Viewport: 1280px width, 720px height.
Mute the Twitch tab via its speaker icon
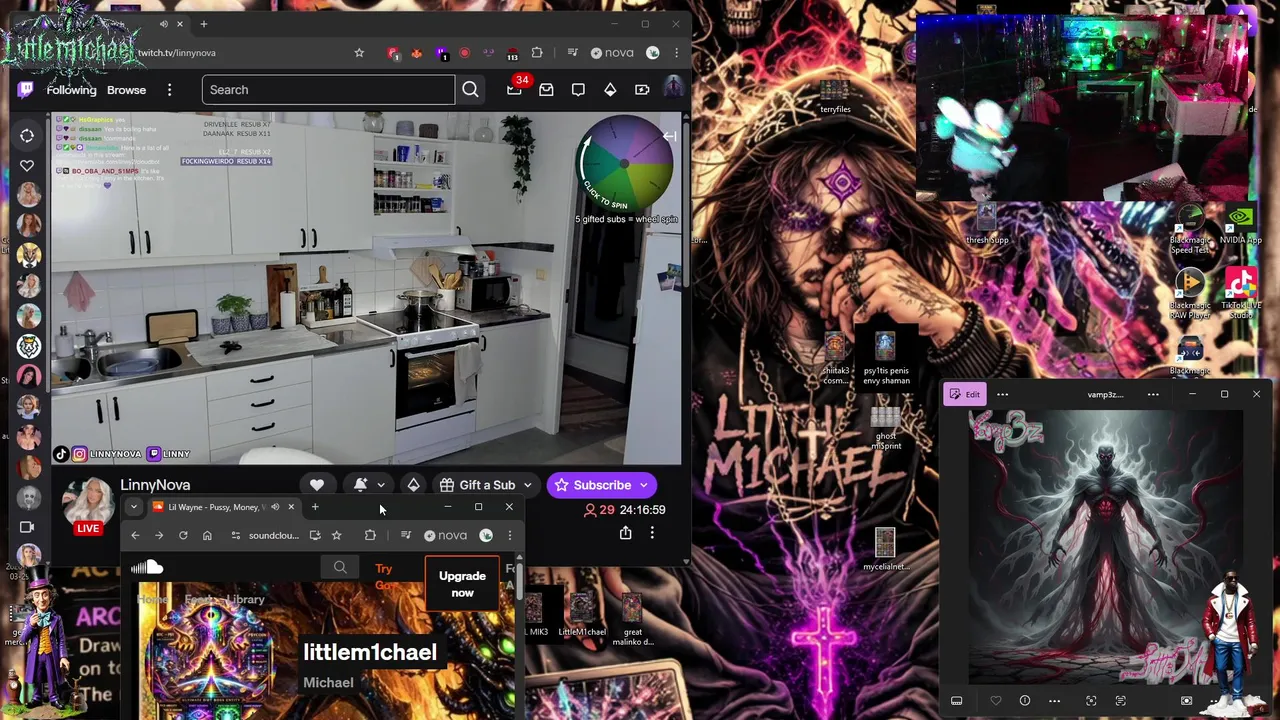[164, 24]
